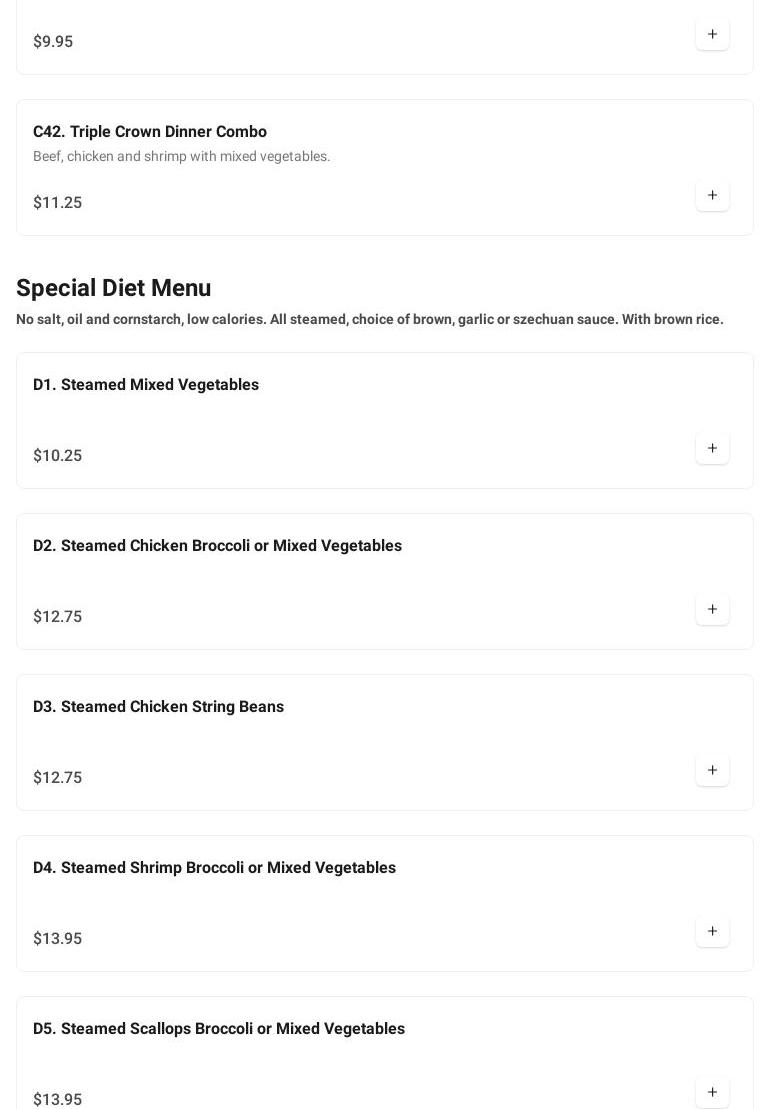Open C42. Triple Crown Dinner Combo title
The width and height of the screenshot is (770, 1109).
(150, 132)
